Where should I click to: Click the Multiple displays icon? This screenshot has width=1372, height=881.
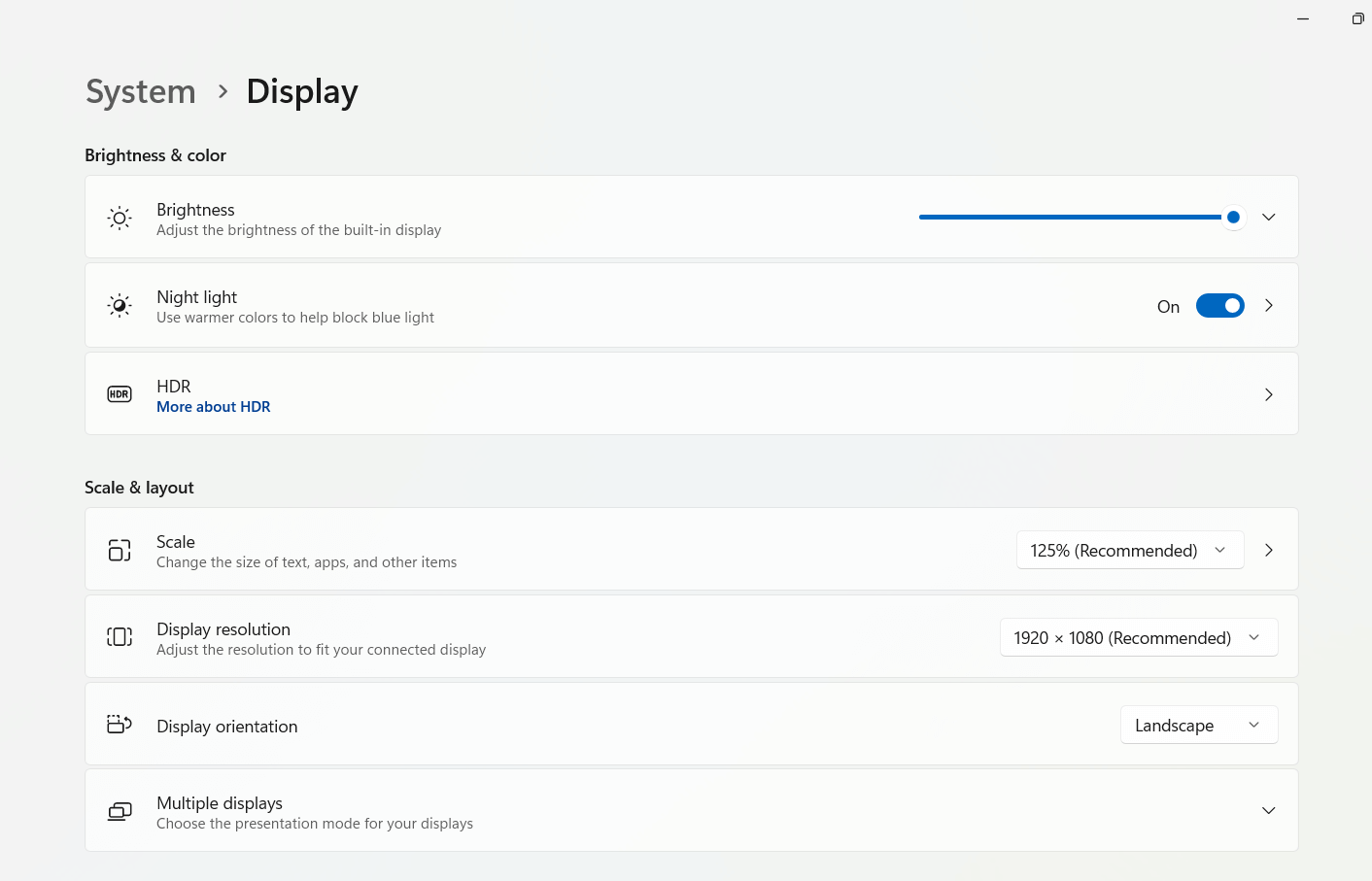coord(120,811)
